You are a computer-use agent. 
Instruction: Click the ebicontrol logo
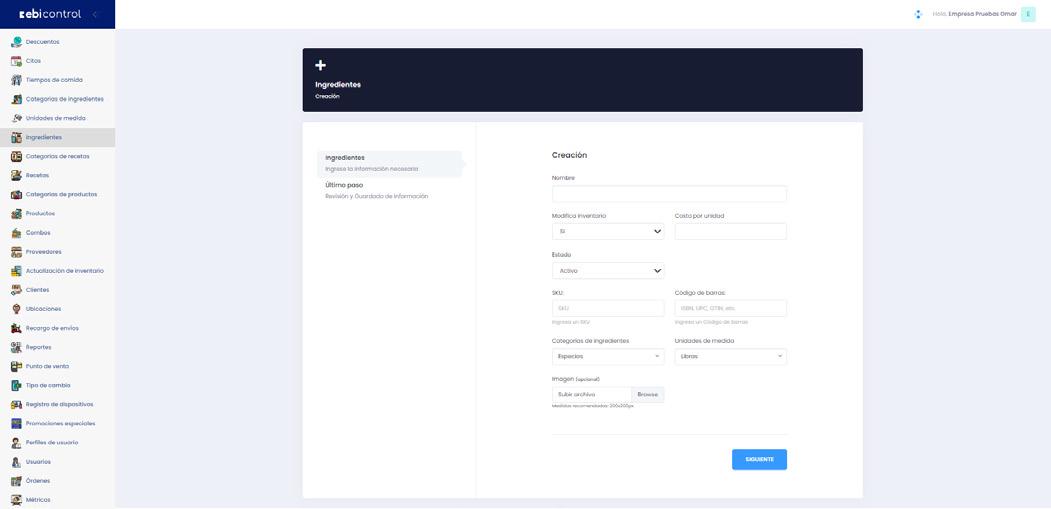click(x=50, y=14)
